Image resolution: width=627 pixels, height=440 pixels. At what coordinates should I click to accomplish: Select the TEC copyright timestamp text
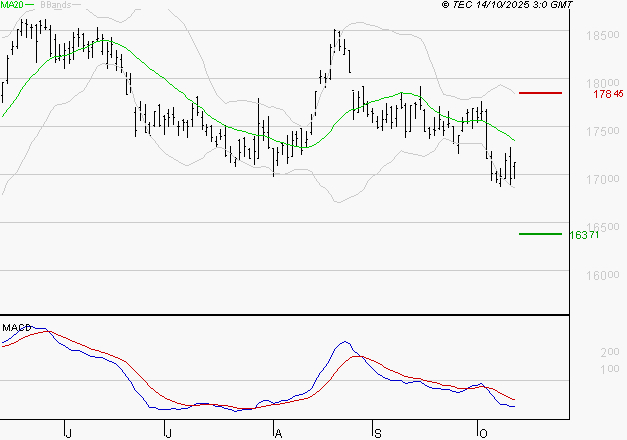(x=507, y=5)
